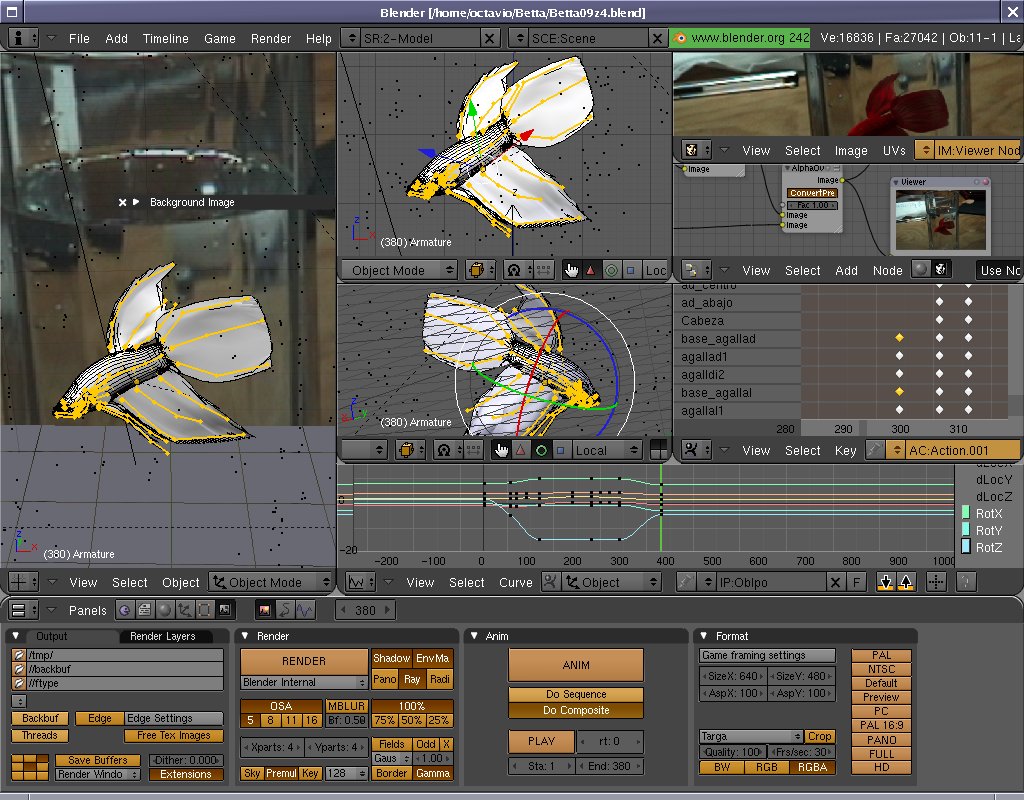Image resolution: width=1024 pixels, height=800 pixels.
Task: Click the paste-from-buffer up arrow in IPO header
Action: pos(906,582)
